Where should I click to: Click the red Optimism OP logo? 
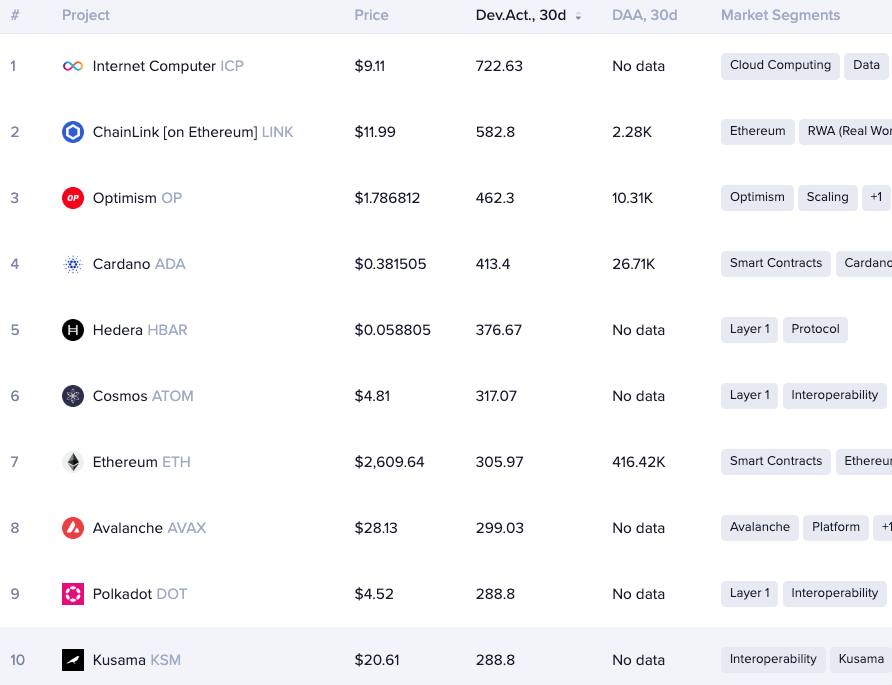(73, 198)
